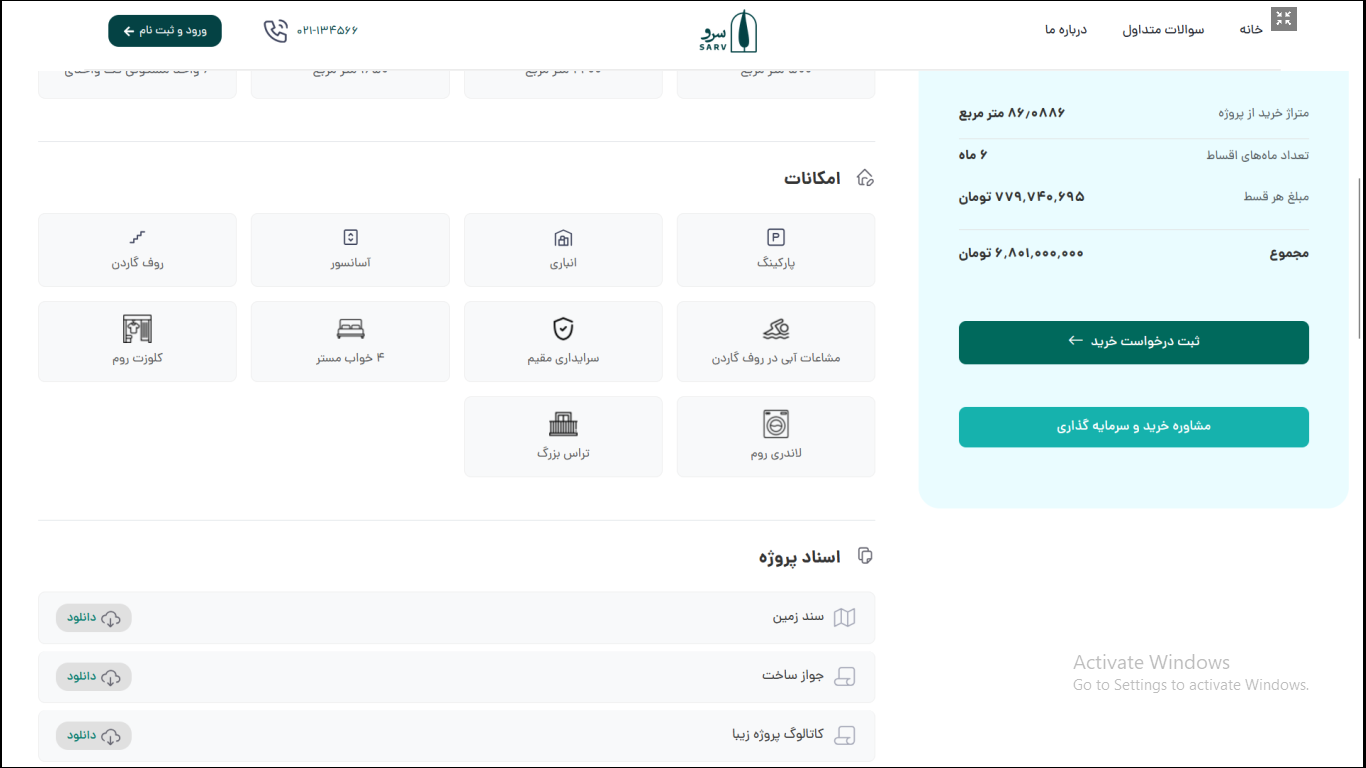Viewport: 1366px width, 768px height.
Task: Go to About us (درباره ما) page
Action: 1066,30
